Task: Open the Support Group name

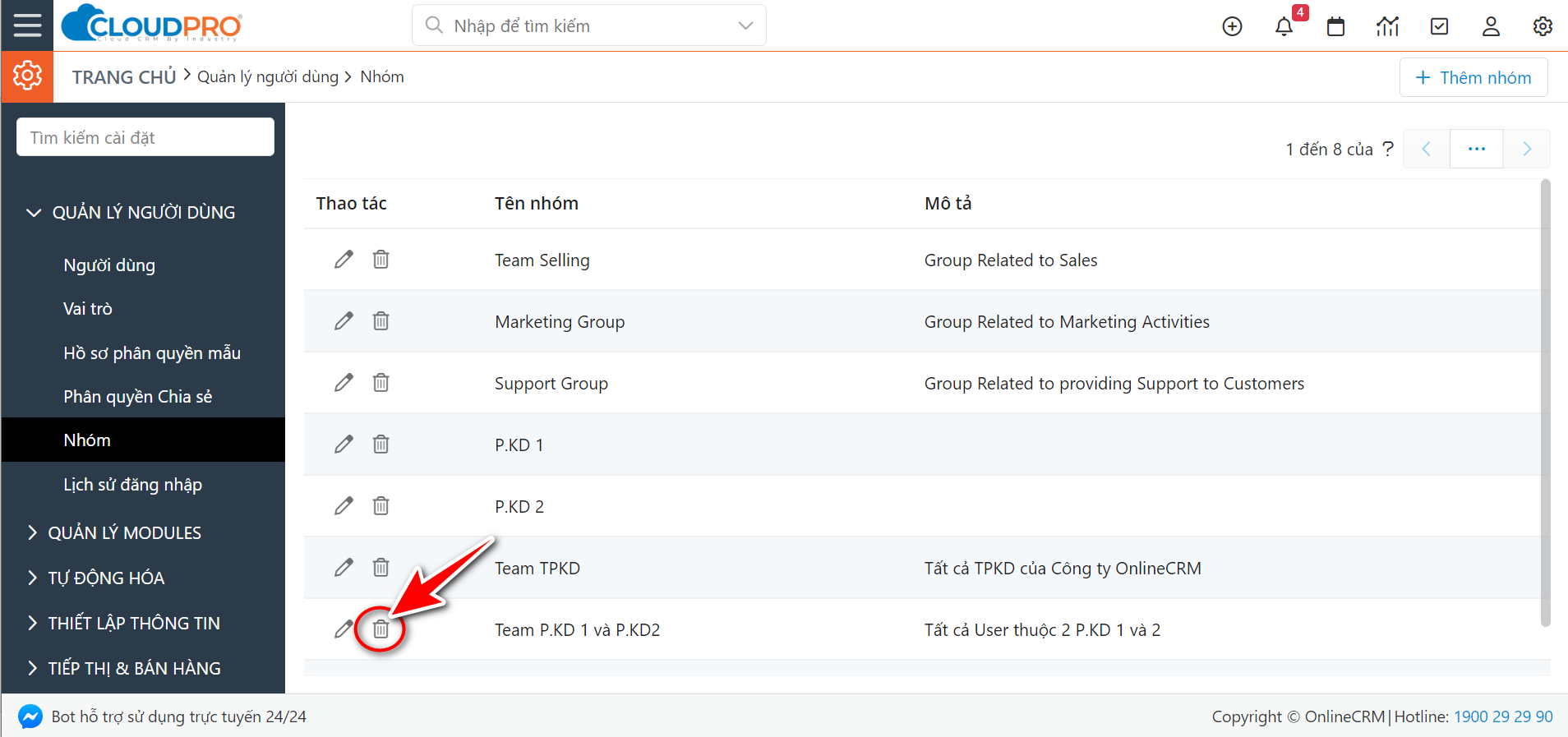Action: pos(551,384)
